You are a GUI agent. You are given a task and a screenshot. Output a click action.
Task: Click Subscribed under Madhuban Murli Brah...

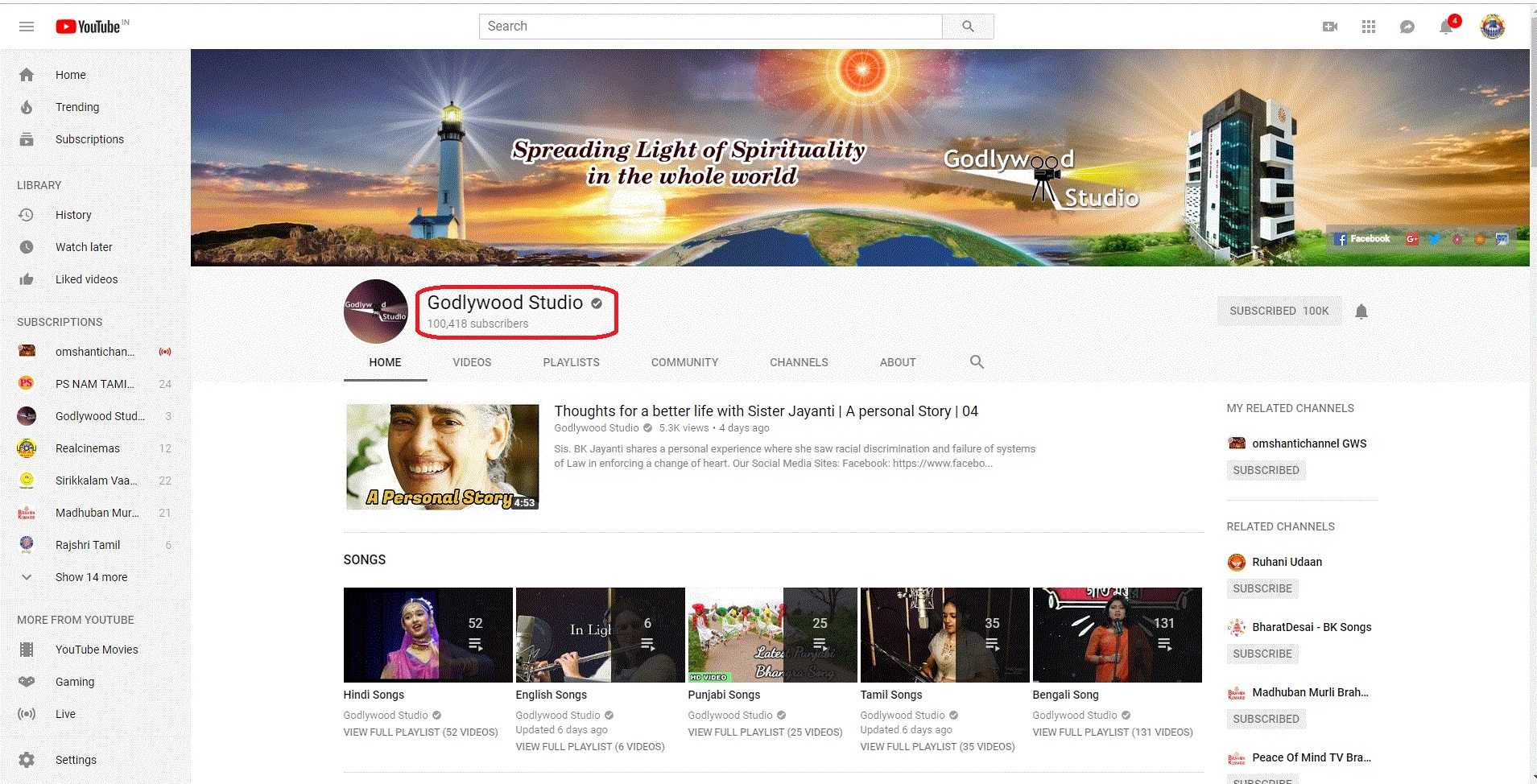click(x=1266, y=719)
